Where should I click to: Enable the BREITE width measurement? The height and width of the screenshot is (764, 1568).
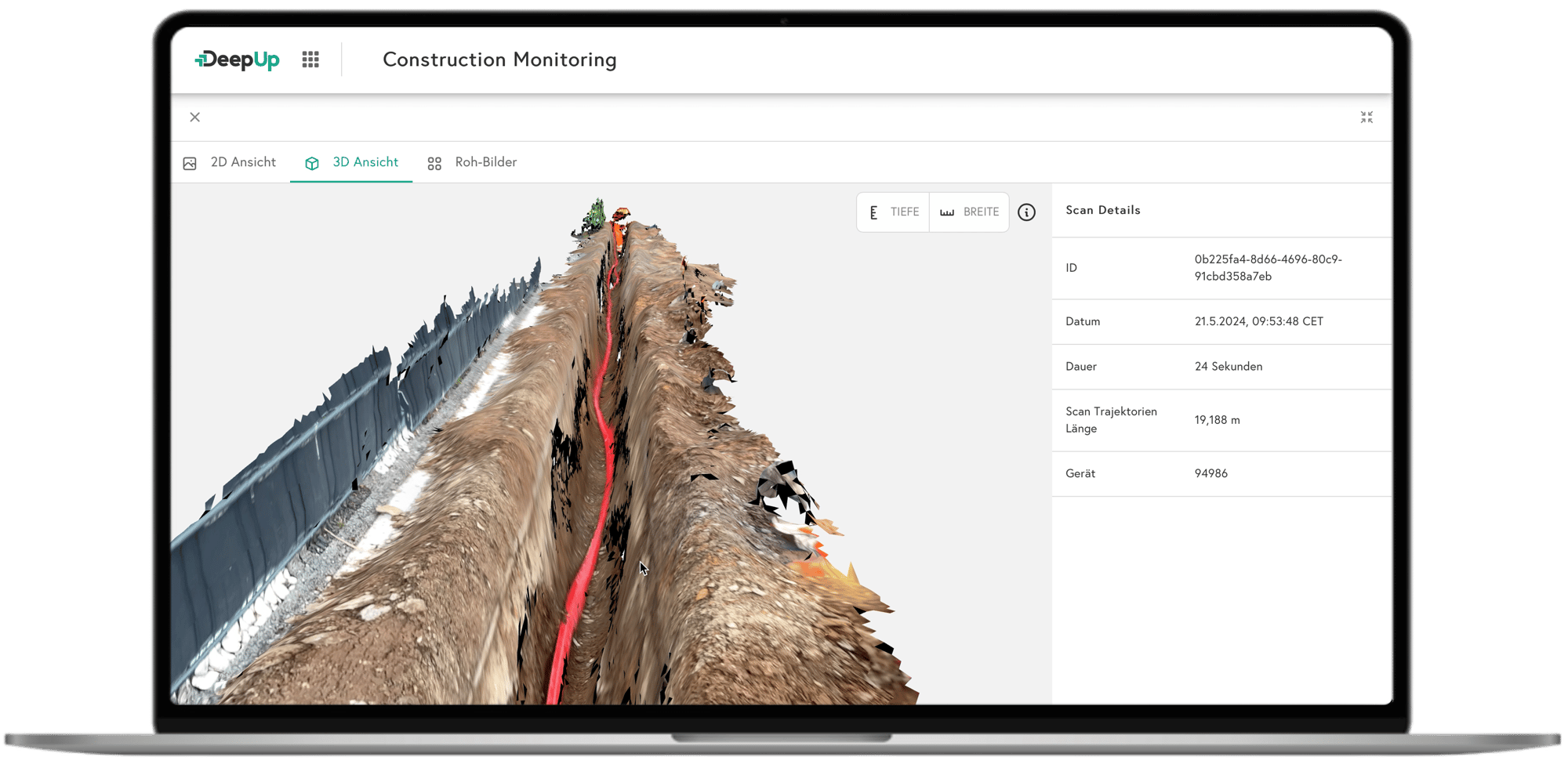pos(969,212)
